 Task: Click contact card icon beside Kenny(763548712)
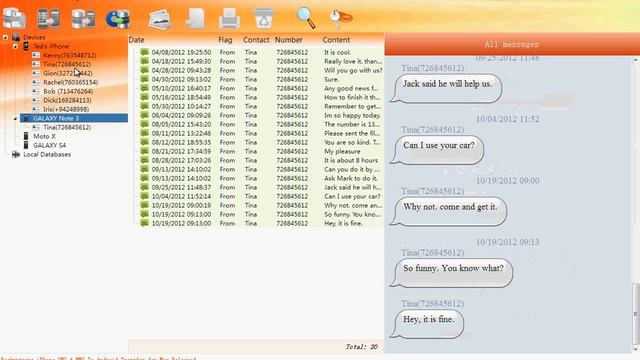[36, 55]
